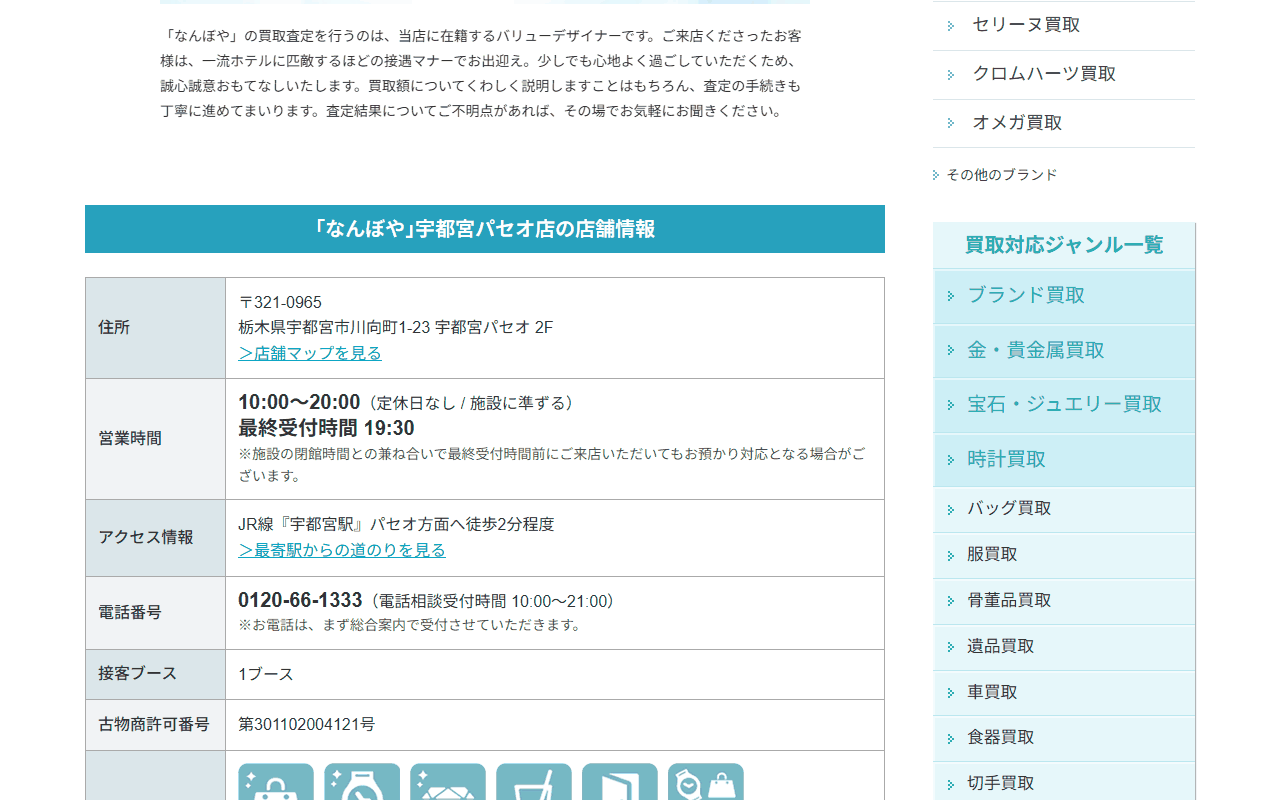Click the 1ブース cell value
1280x800 pixels.
tap(266, 674)
